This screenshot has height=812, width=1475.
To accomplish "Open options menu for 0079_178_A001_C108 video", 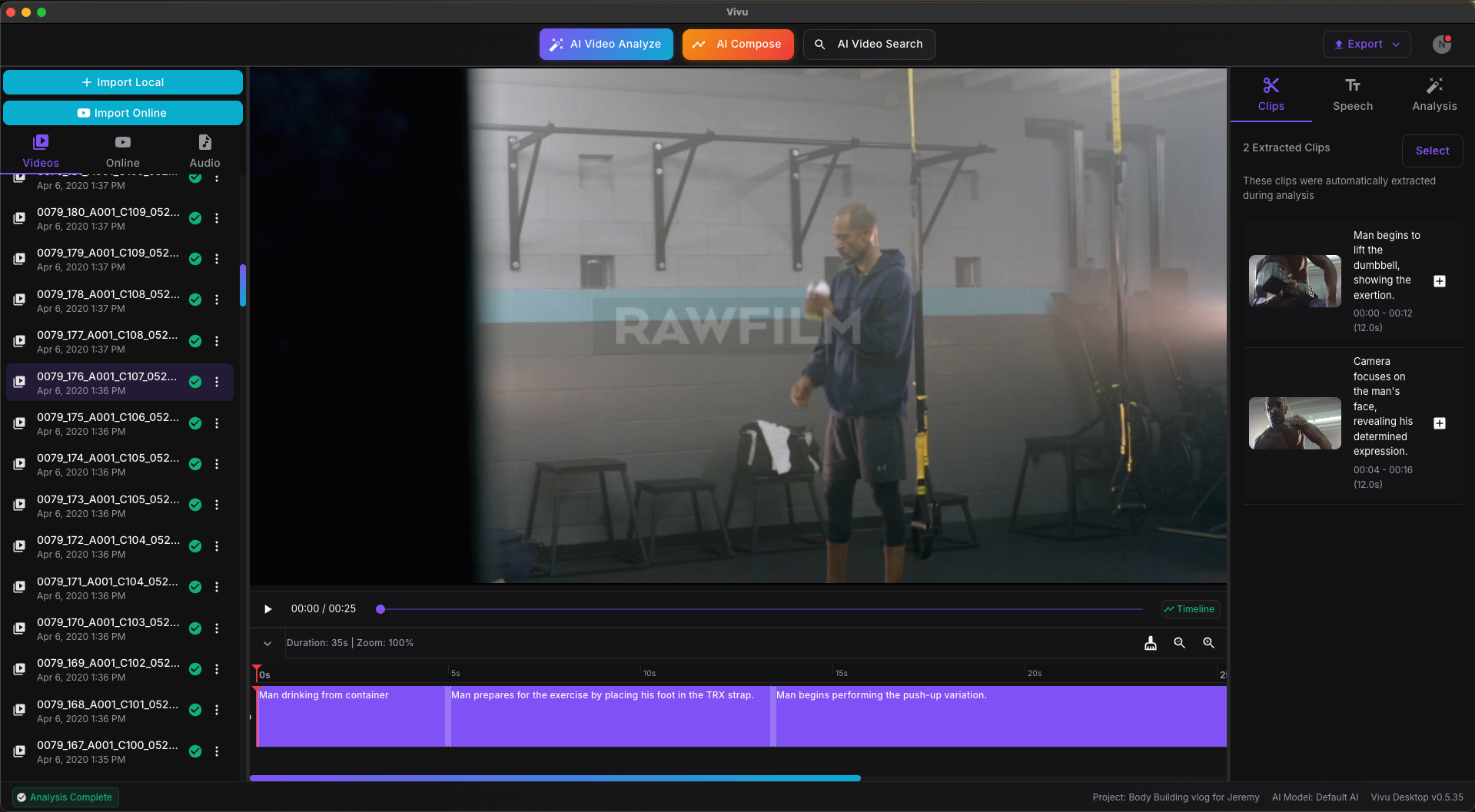I will coord(217,300).
